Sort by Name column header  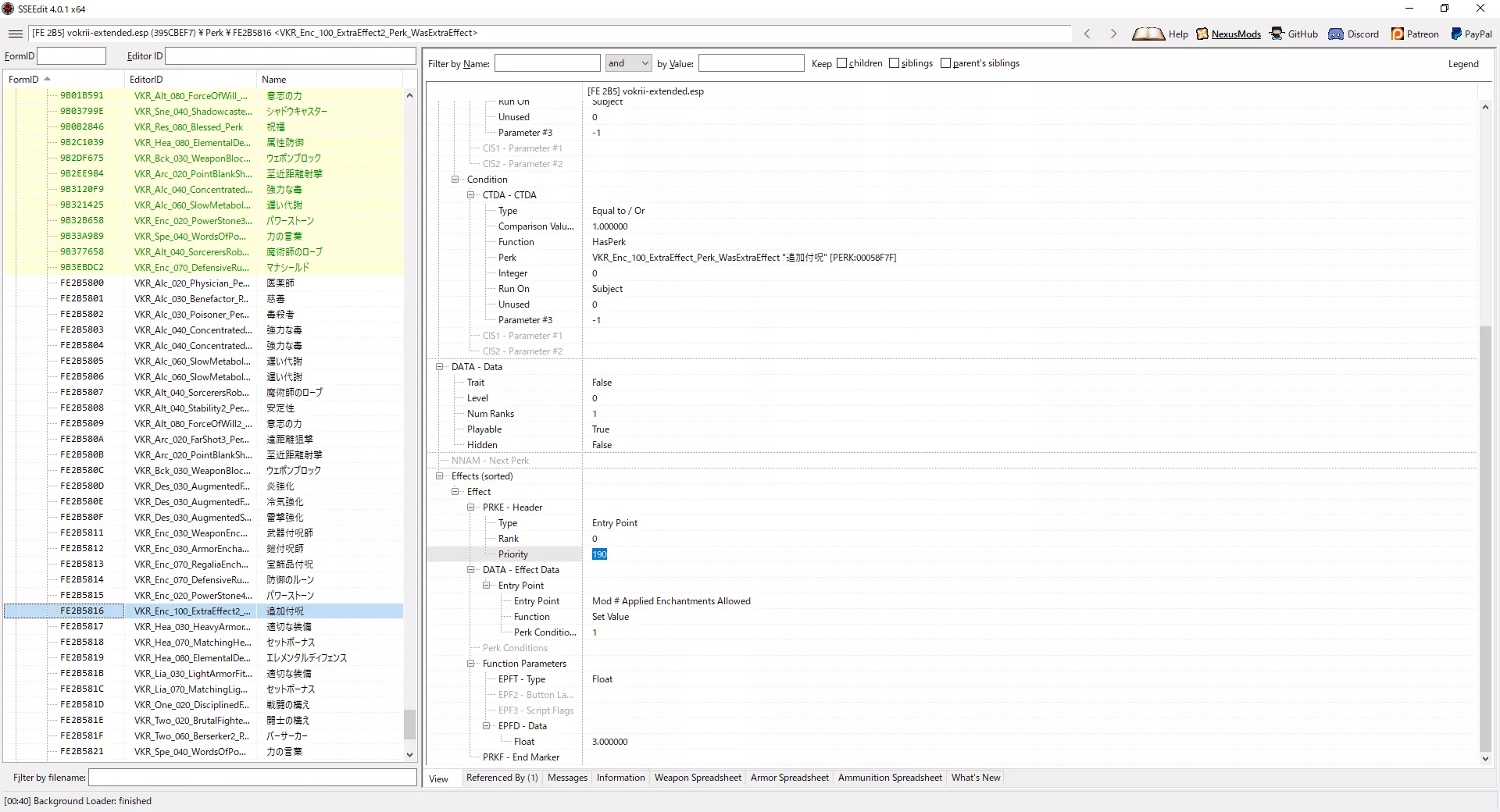point(330,80)
